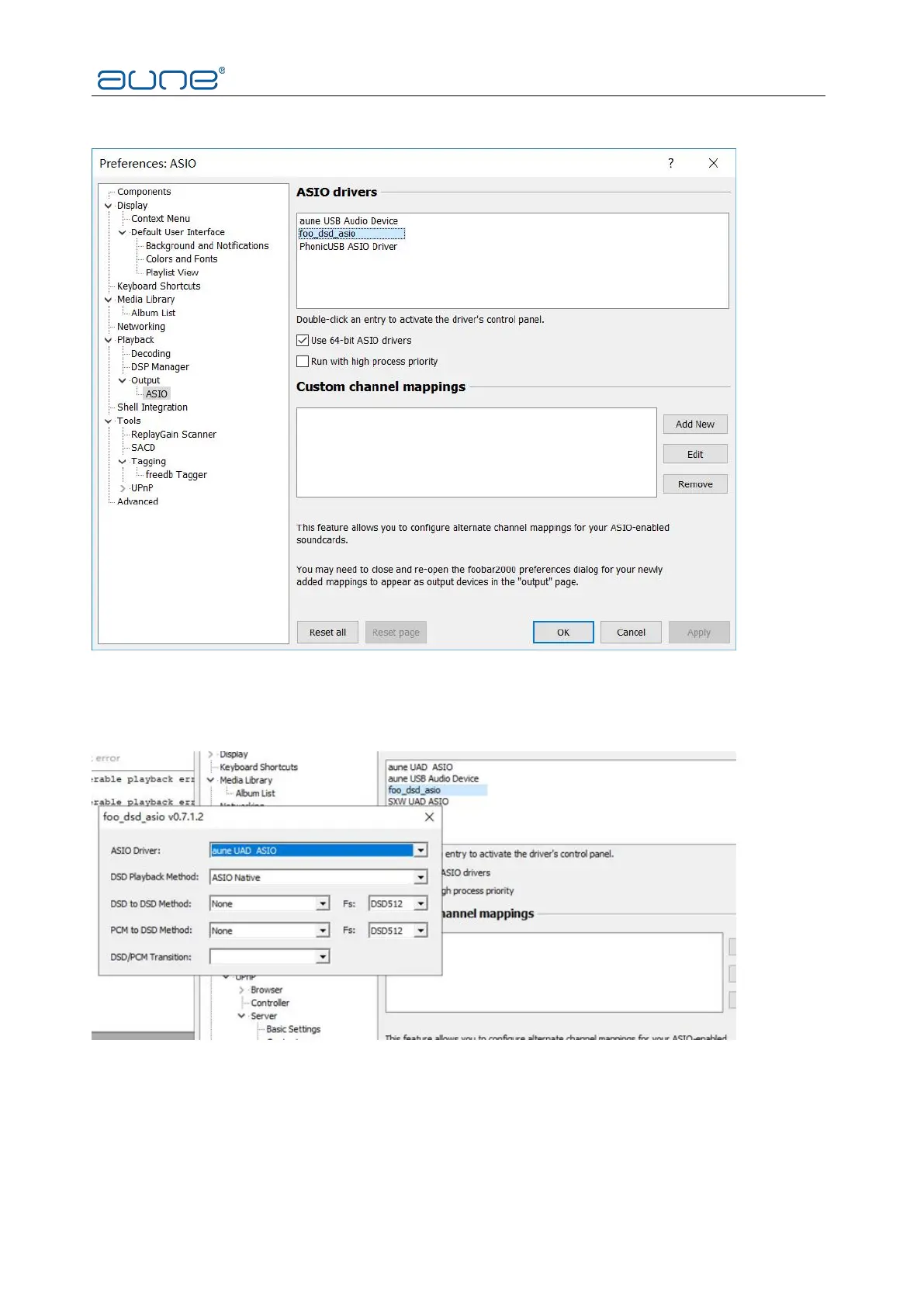
Task: Select Playlist View tree item
Action: (x=171, y=272)
